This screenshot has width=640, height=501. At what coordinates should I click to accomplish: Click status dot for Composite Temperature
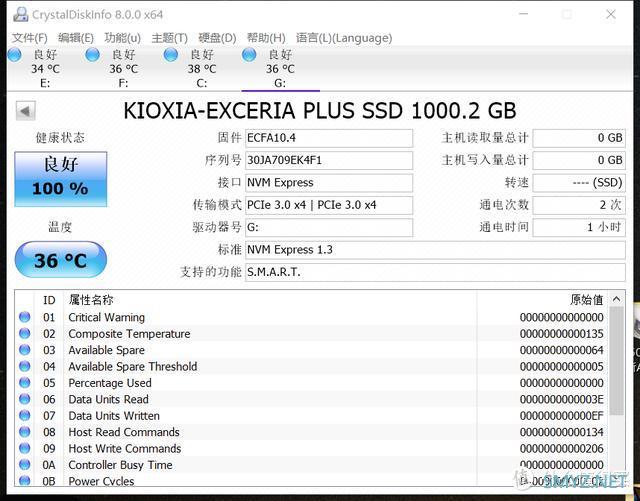pos(24,333)
